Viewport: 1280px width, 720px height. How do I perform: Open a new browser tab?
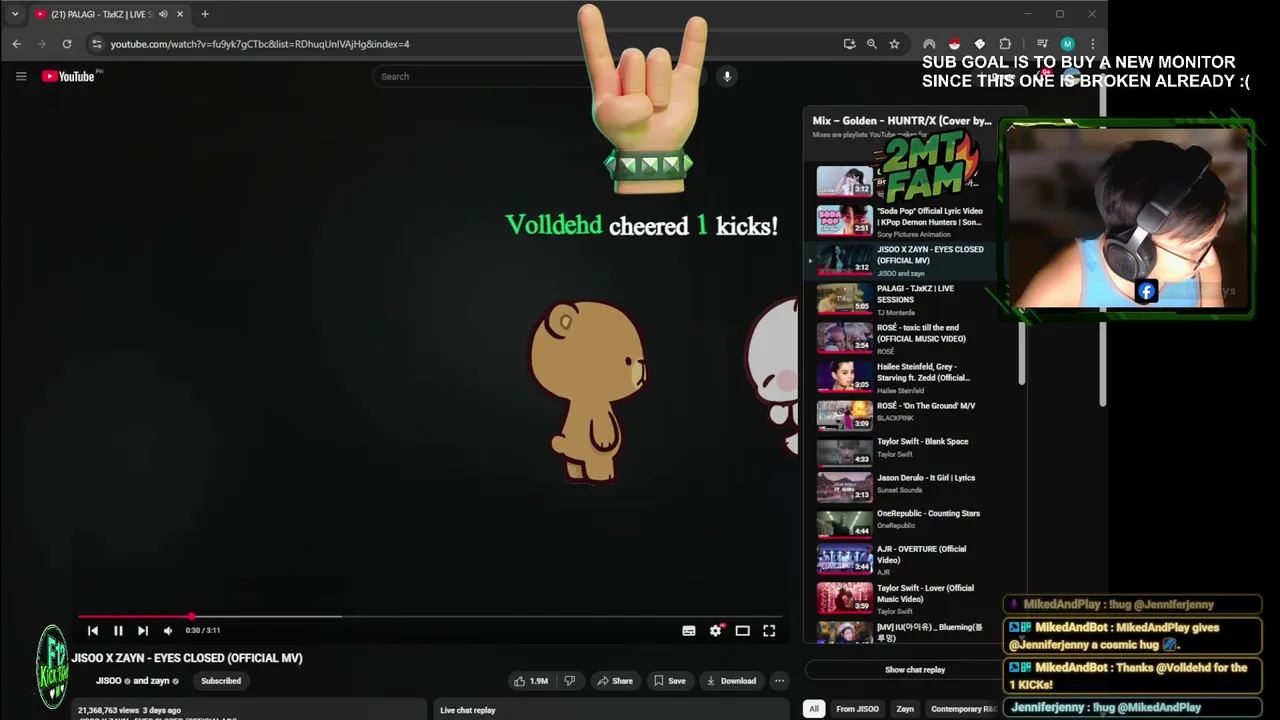click(x=205, y=14)
